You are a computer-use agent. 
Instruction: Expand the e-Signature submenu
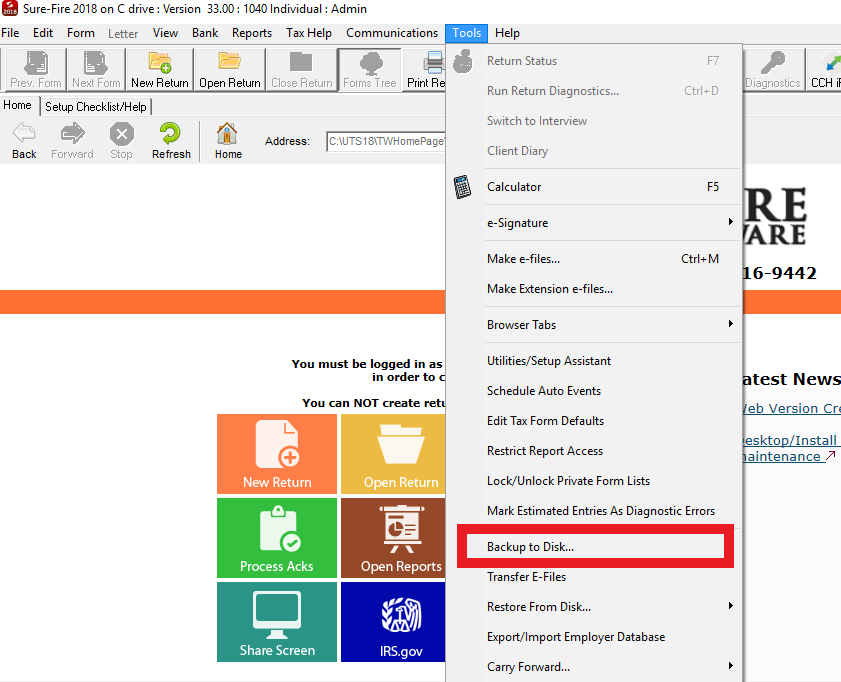click(730, 222)
